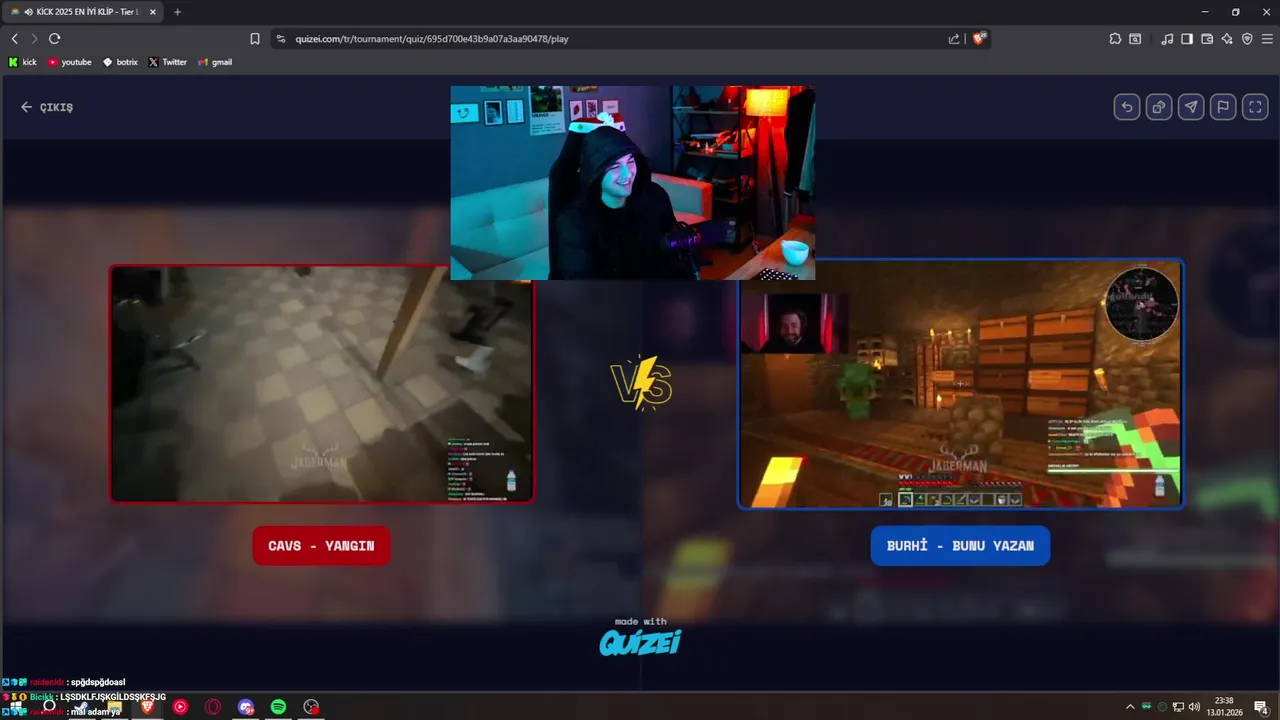This screenshot has width=1280, height=720.
Task: Open Discord from the taskbar
Action: 246,707
